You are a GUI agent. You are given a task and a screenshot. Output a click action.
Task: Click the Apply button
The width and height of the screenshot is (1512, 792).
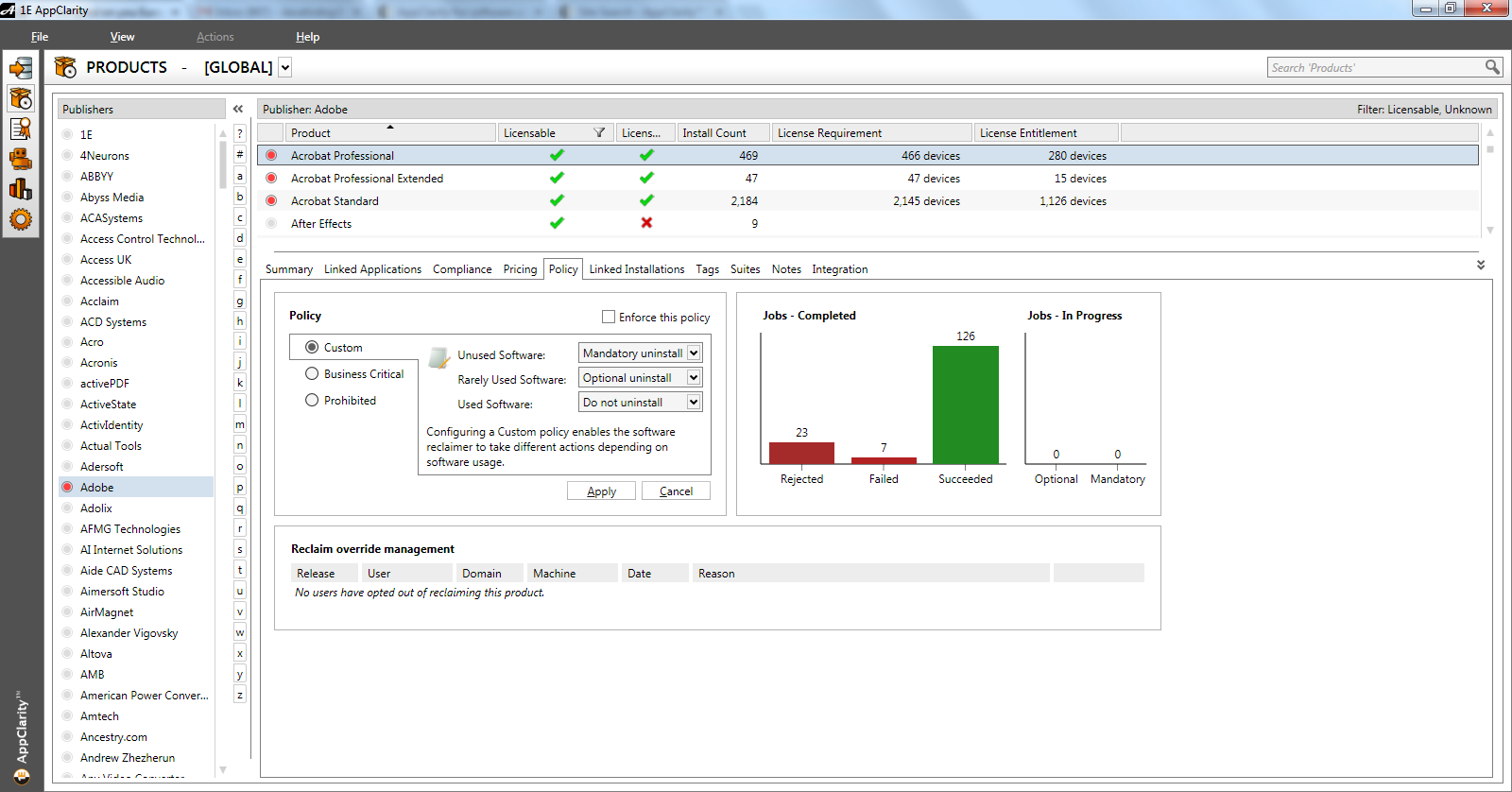click(x=601, y=491)
